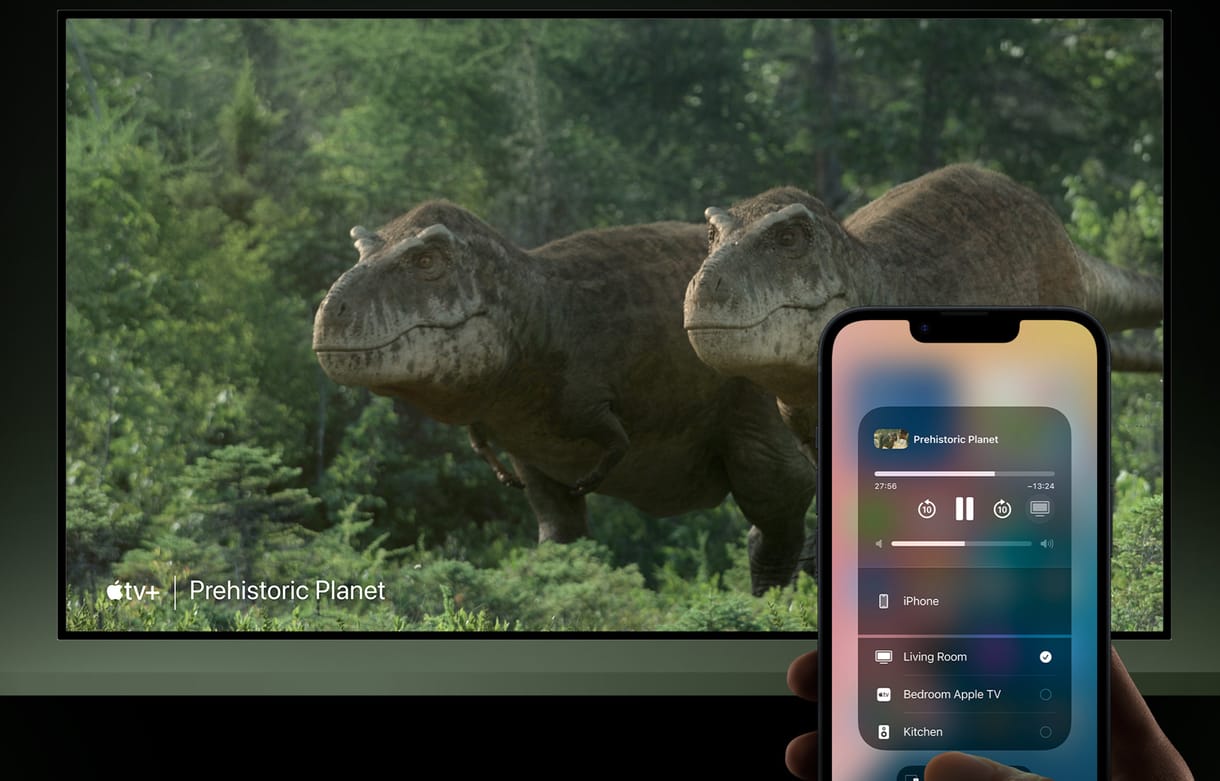Click the Prehistoric Planet title on phone
Image resolution: width=1220 pixels, height=781 pixels.
(956, 439)
